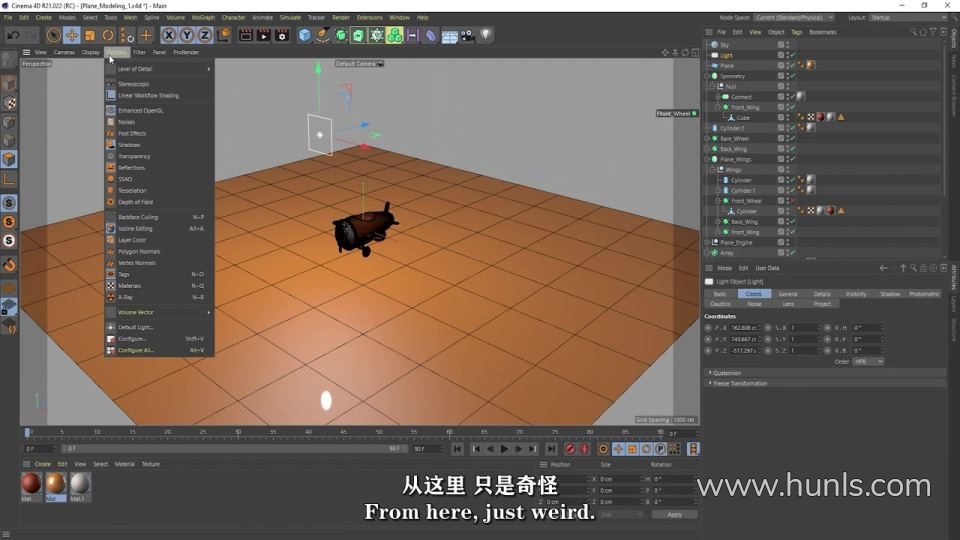Play the timeline animation forward
Viewport: 960px width, 540px height.
coord(504,449)
